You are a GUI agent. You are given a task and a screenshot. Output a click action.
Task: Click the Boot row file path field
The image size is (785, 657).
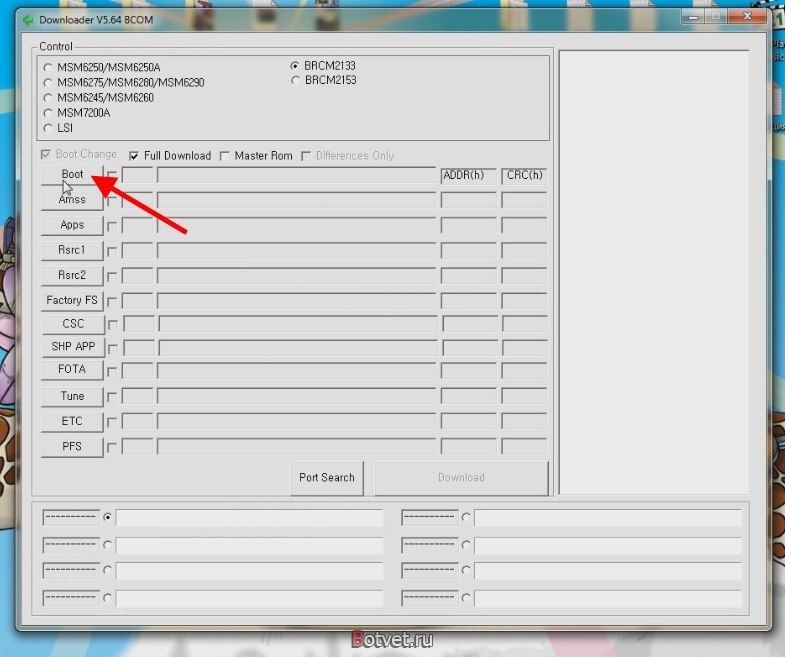tap(297, 175)
